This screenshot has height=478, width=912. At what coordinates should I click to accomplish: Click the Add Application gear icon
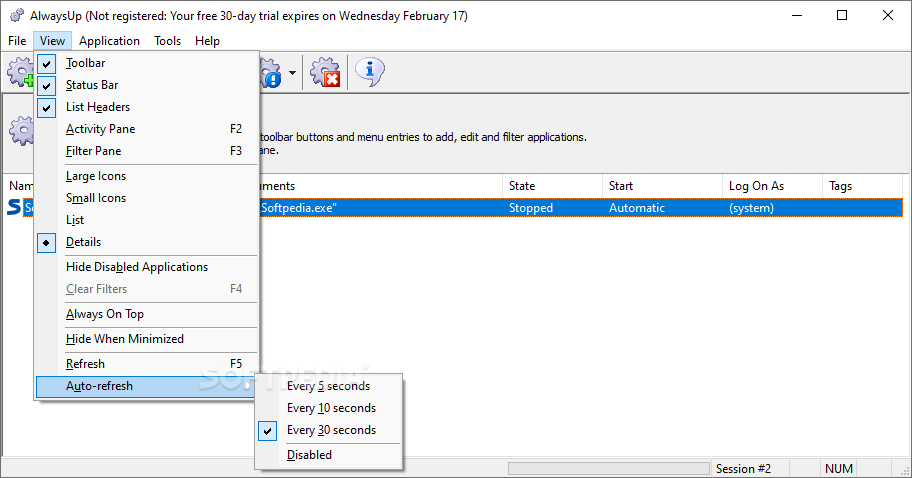tap(20, 72)
